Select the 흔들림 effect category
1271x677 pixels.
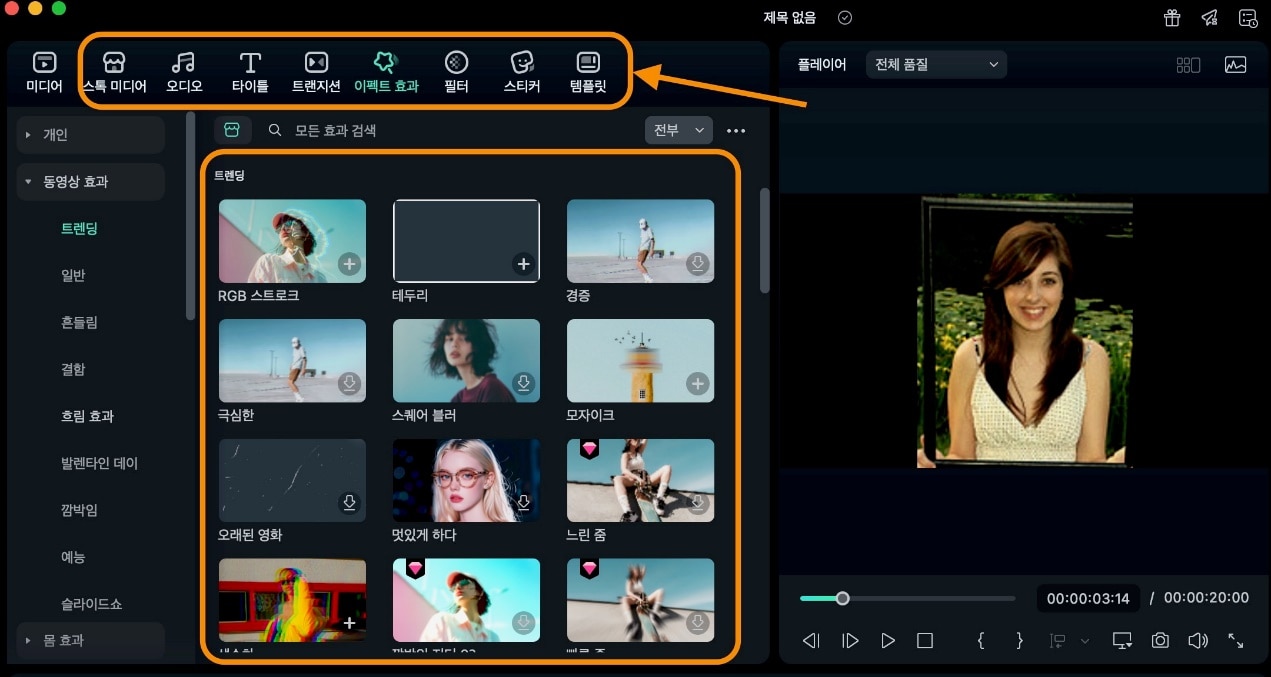(79, 323)
